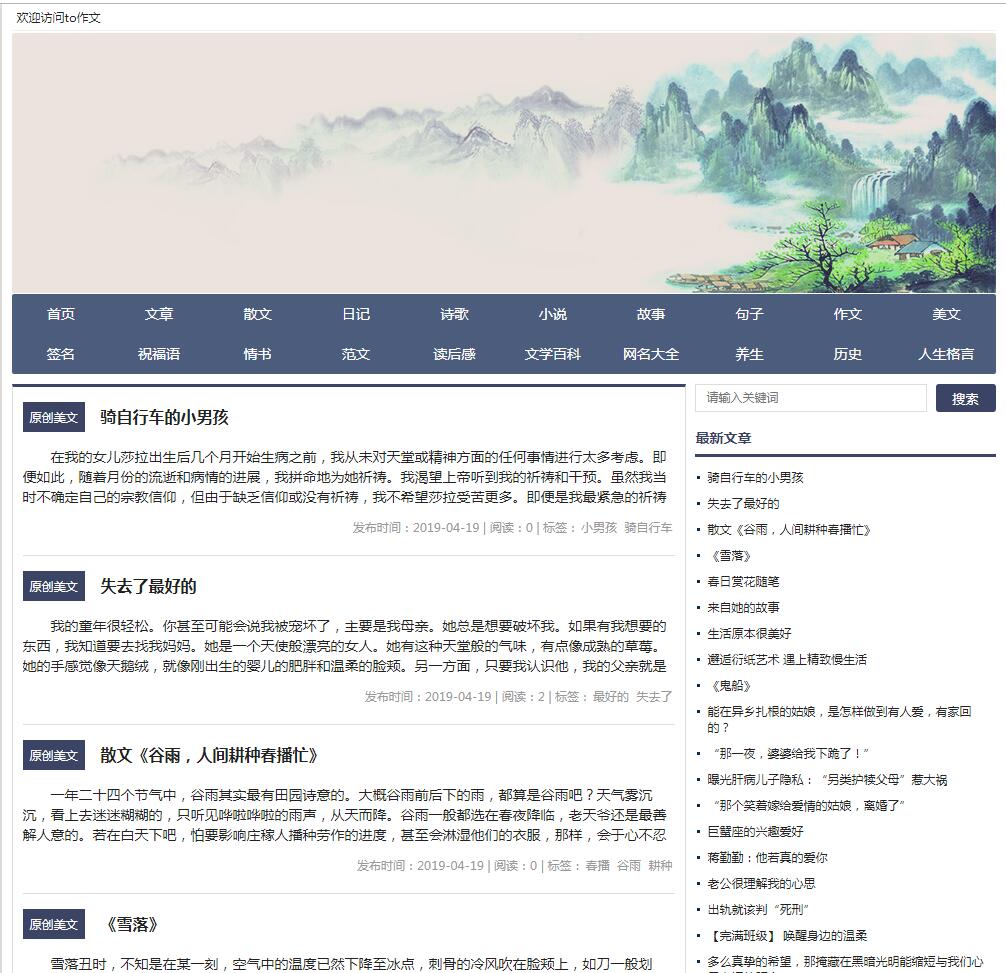Viewport: 1006px width, 973px height.
Task: Click the 欢迎访问to作文 header text
Action: point(58,18)
